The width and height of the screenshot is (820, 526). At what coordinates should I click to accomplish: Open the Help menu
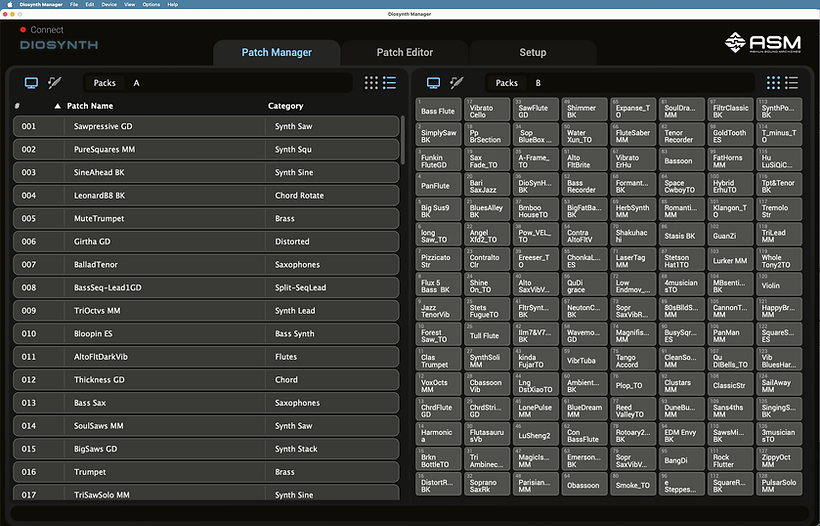(173, 4)
